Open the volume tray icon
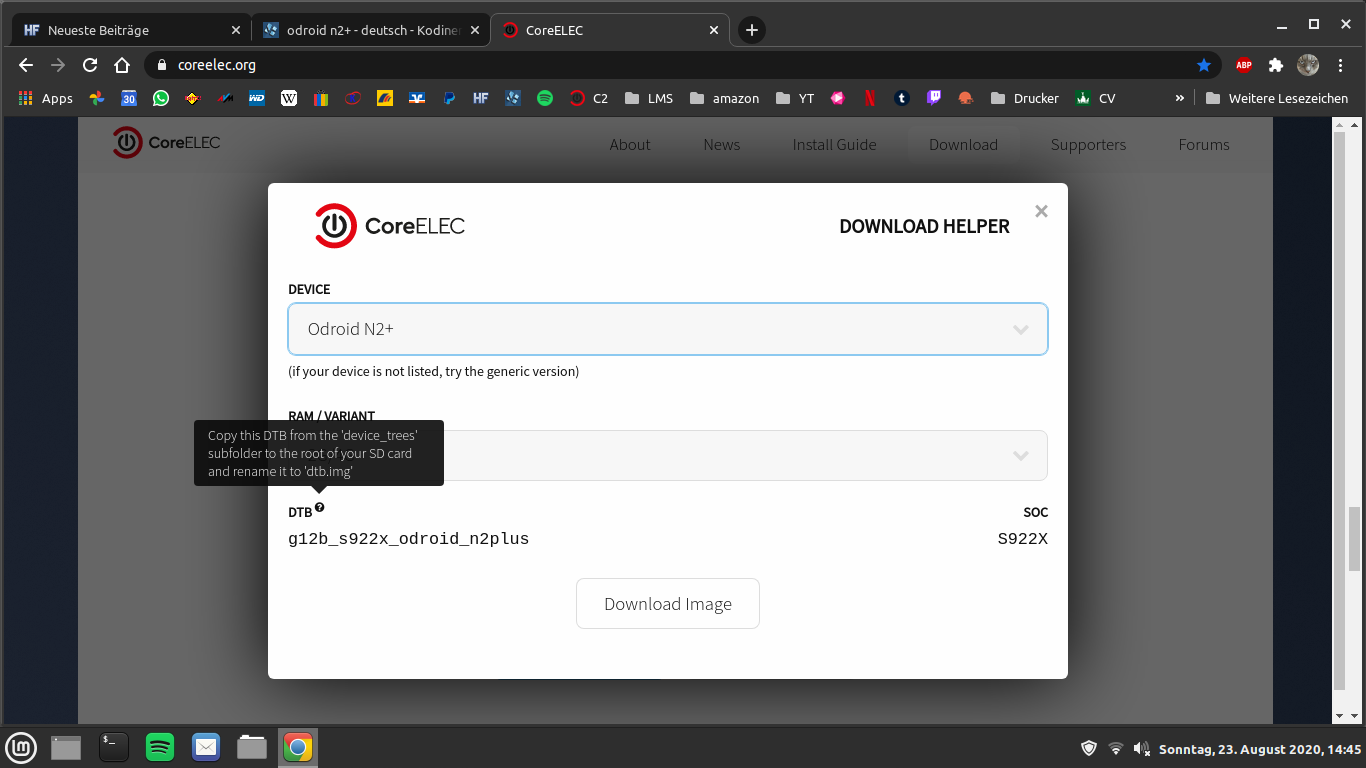 [x=1142, y=748]
